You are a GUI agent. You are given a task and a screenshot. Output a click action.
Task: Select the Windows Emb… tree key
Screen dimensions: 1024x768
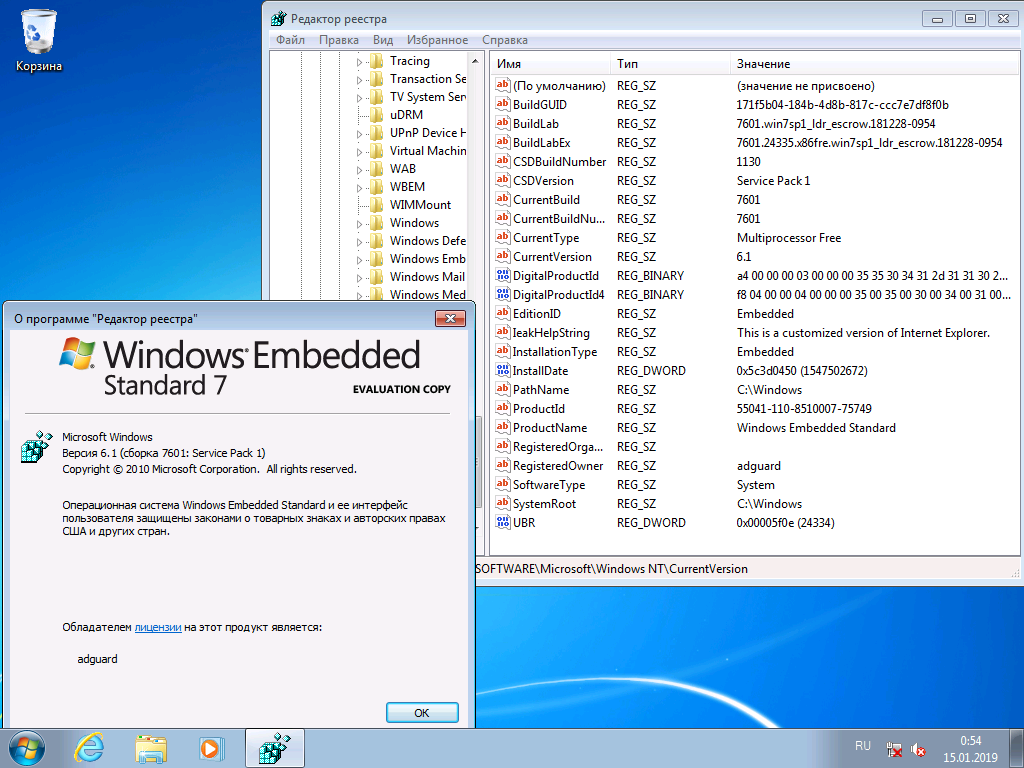pos(428,259)
